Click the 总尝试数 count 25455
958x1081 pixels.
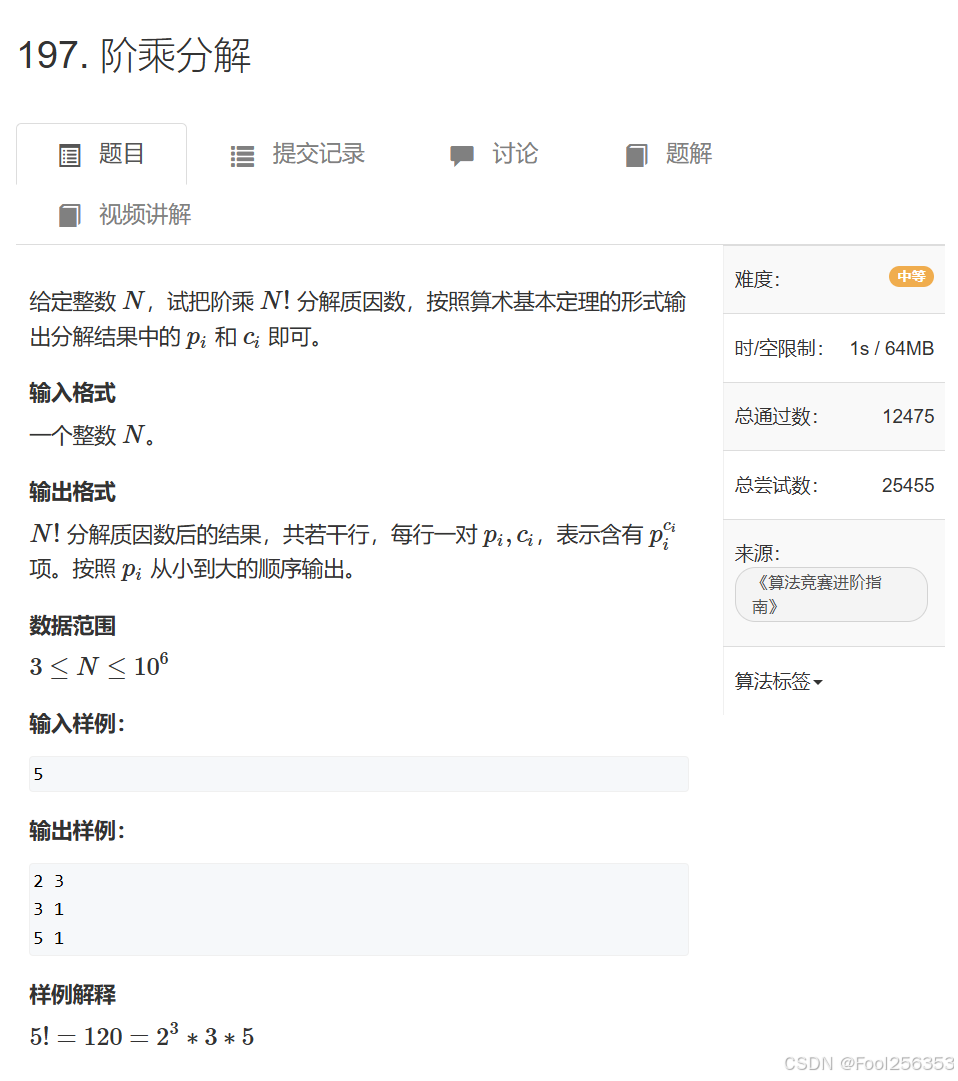[x=907, y=485]
